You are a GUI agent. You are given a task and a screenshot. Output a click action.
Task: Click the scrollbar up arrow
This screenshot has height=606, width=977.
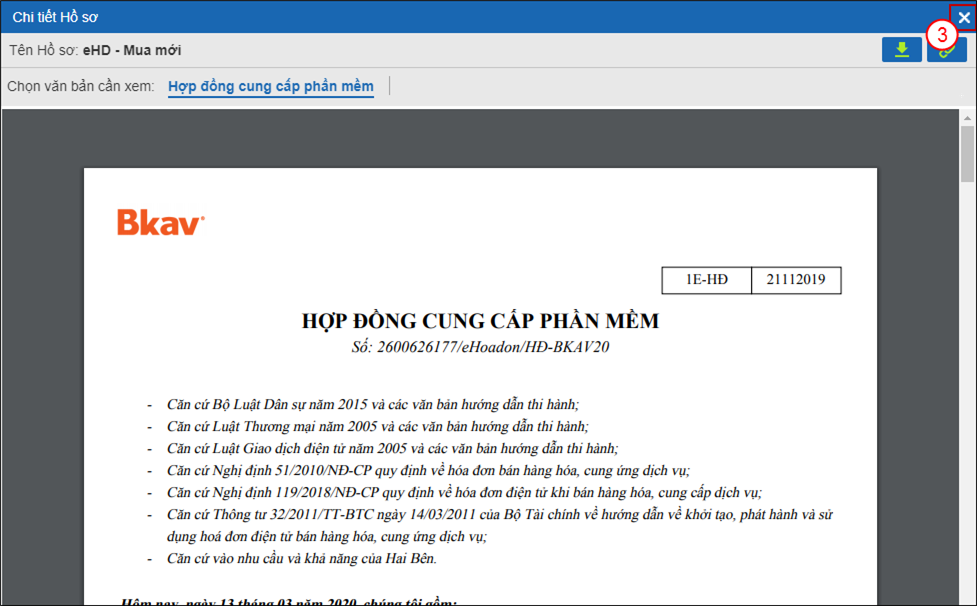[x=967, y=117]
